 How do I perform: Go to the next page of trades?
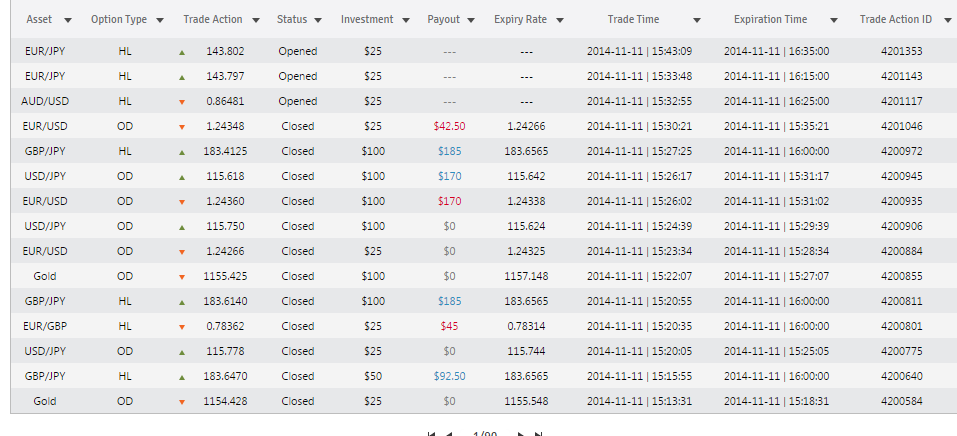point(522,434)
